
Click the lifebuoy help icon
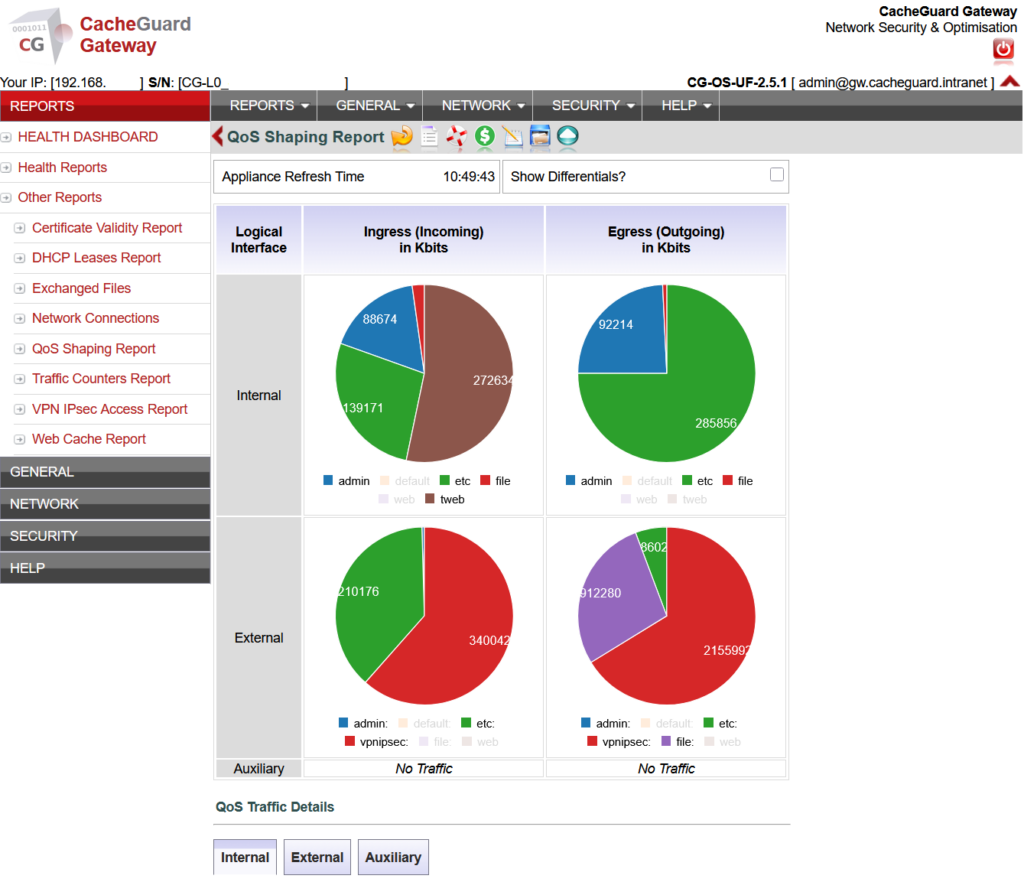(456, 136)
